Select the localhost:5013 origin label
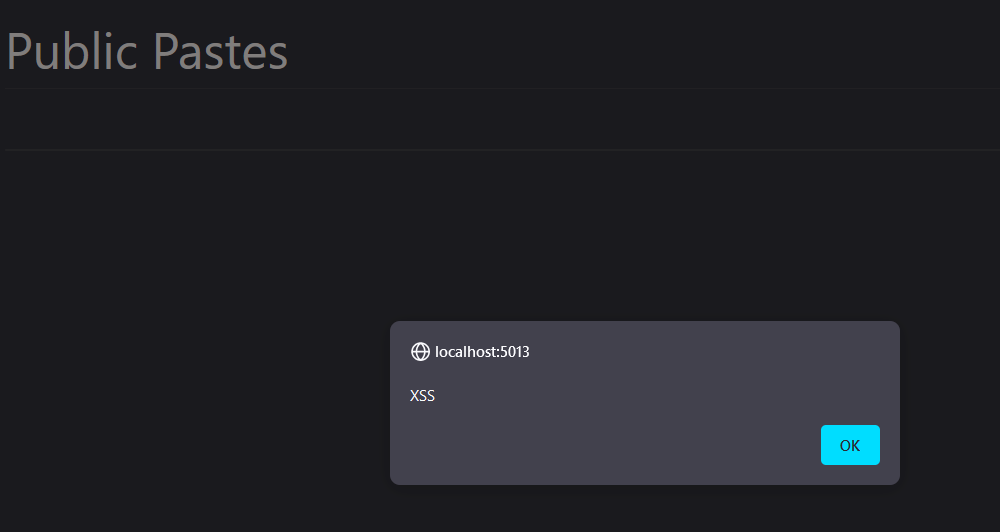Viewport: 1000px width, 532px height. (x=482, y=351)
